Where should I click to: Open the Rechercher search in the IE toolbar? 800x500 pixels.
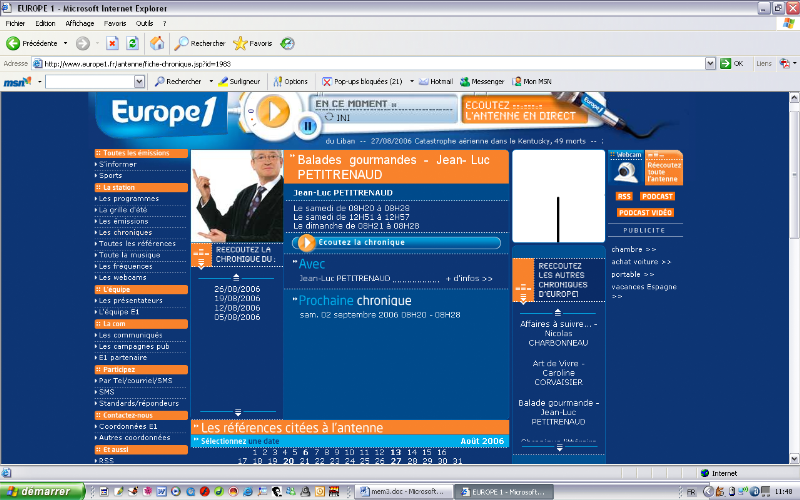coord(200,43)
